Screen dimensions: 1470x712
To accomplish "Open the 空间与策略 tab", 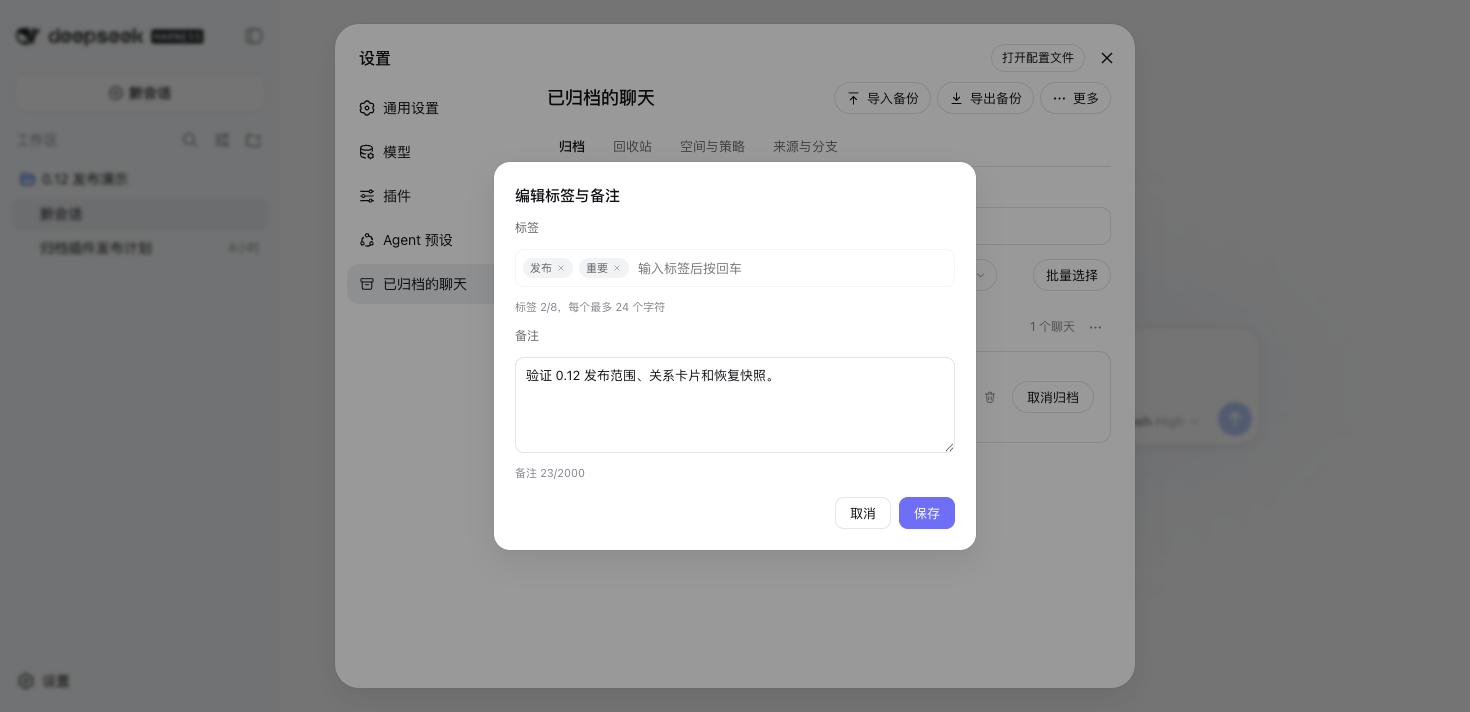I will 712,146.
